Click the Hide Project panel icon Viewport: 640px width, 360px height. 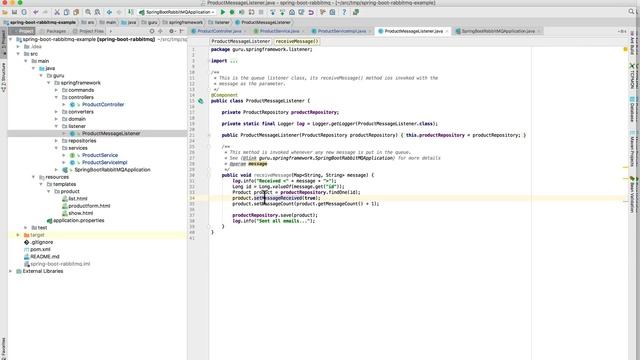click(x=182, y=31)
